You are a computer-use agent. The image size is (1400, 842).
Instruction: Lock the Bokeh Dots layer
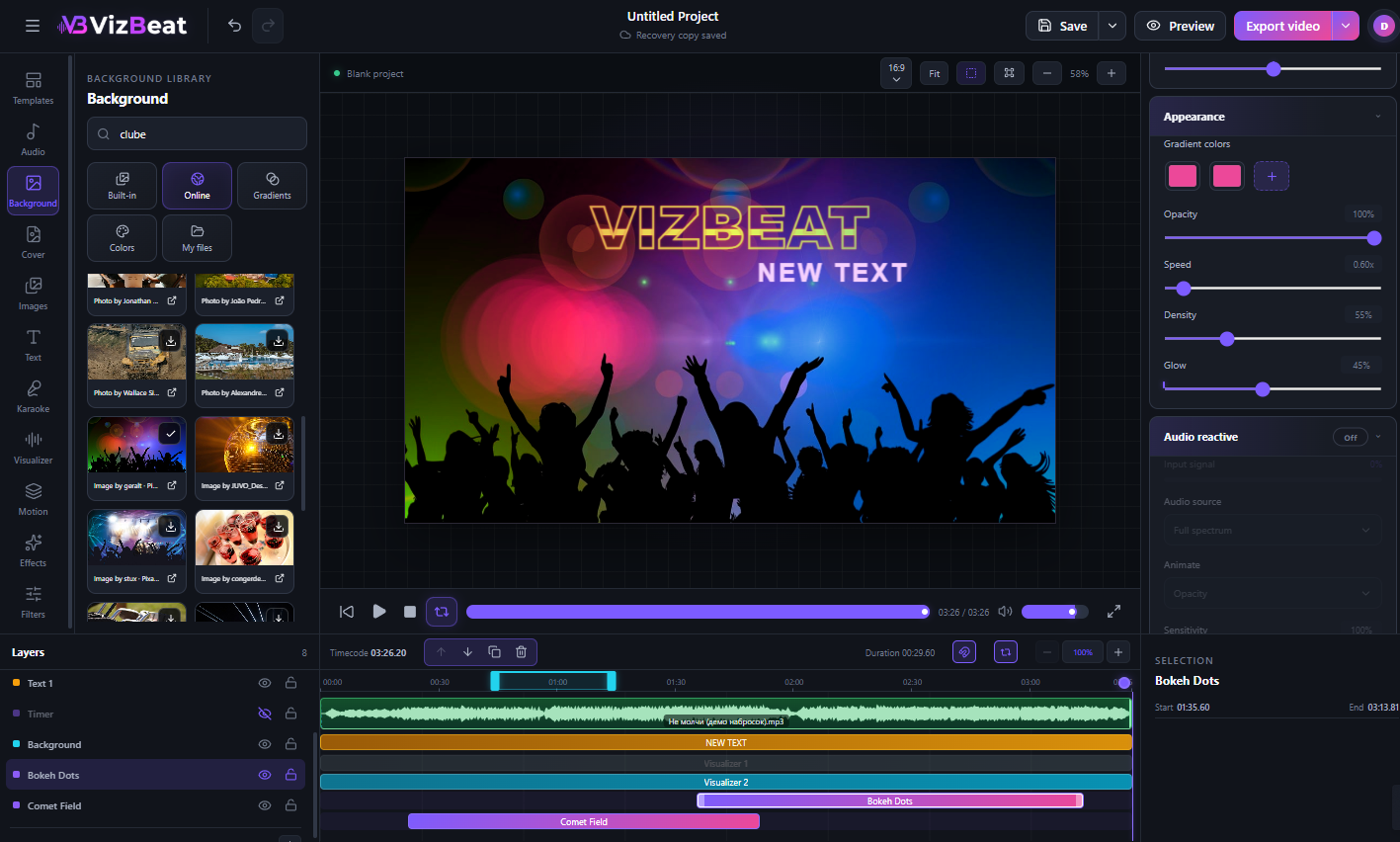coord(290,775)
